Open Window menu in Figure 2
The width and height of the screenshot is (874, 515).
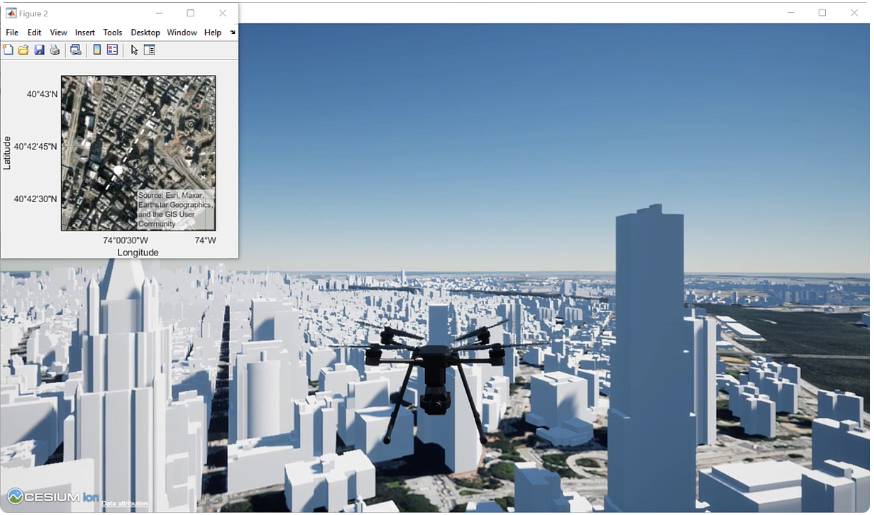click(182, 32)
